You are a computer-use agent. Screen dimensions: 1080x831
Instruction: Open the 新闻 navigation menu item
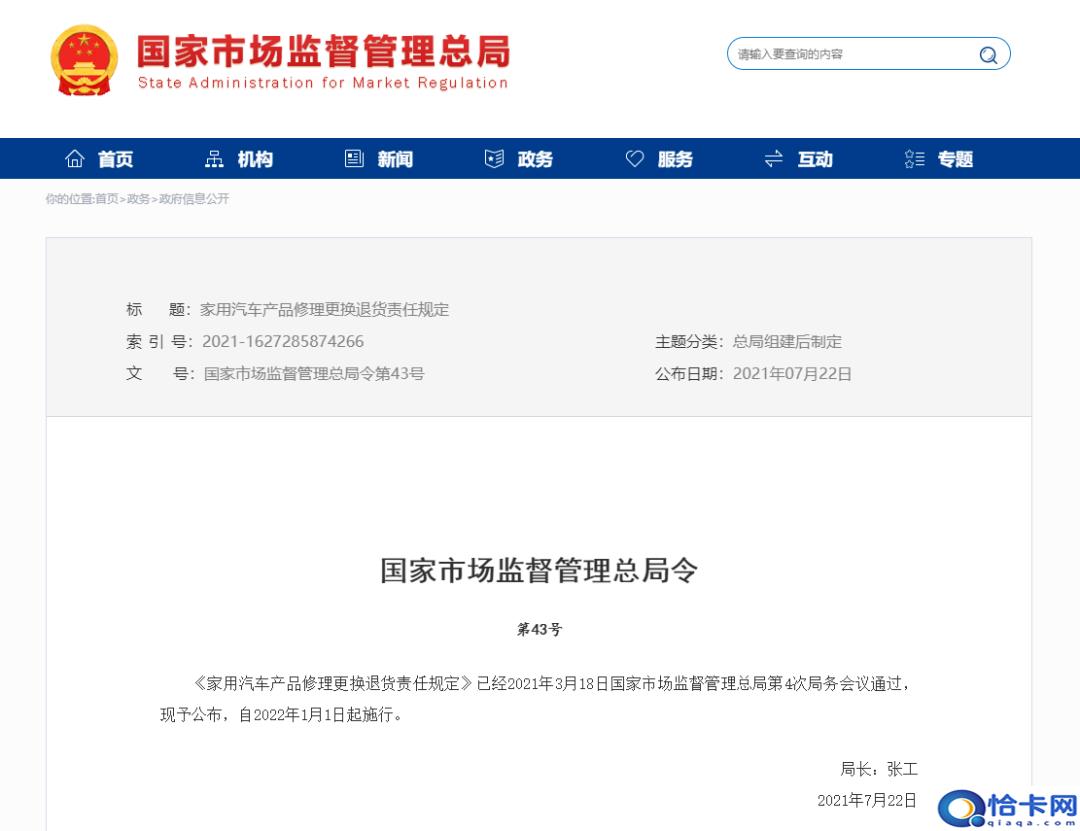[x=395, y=160]
